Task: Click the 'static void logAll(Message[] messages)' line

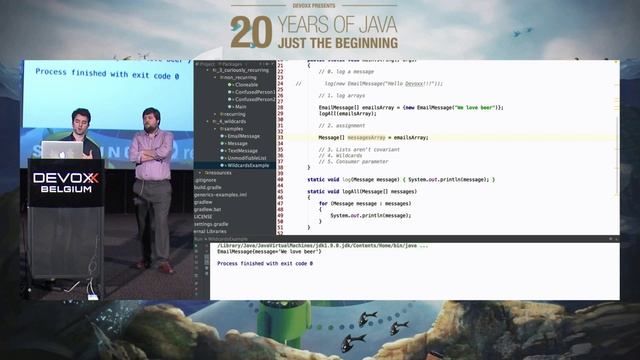Action: (362, 191)
